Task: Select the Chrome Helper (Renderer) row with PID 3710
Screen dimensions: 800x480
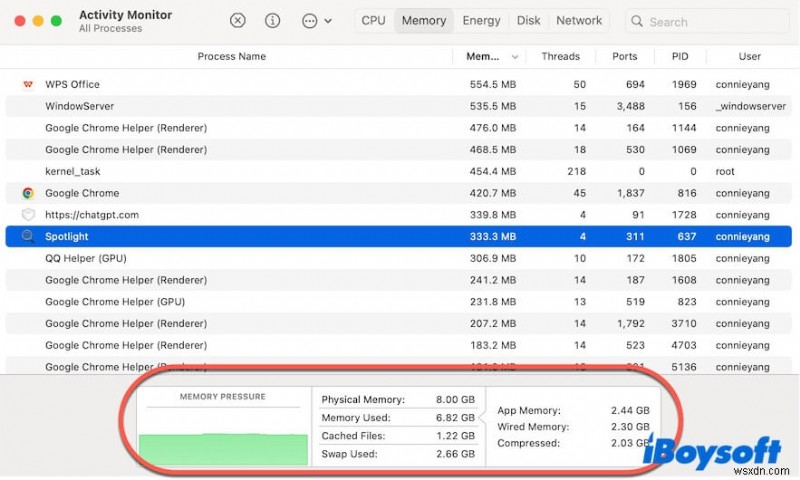Action: click(398, 323)
